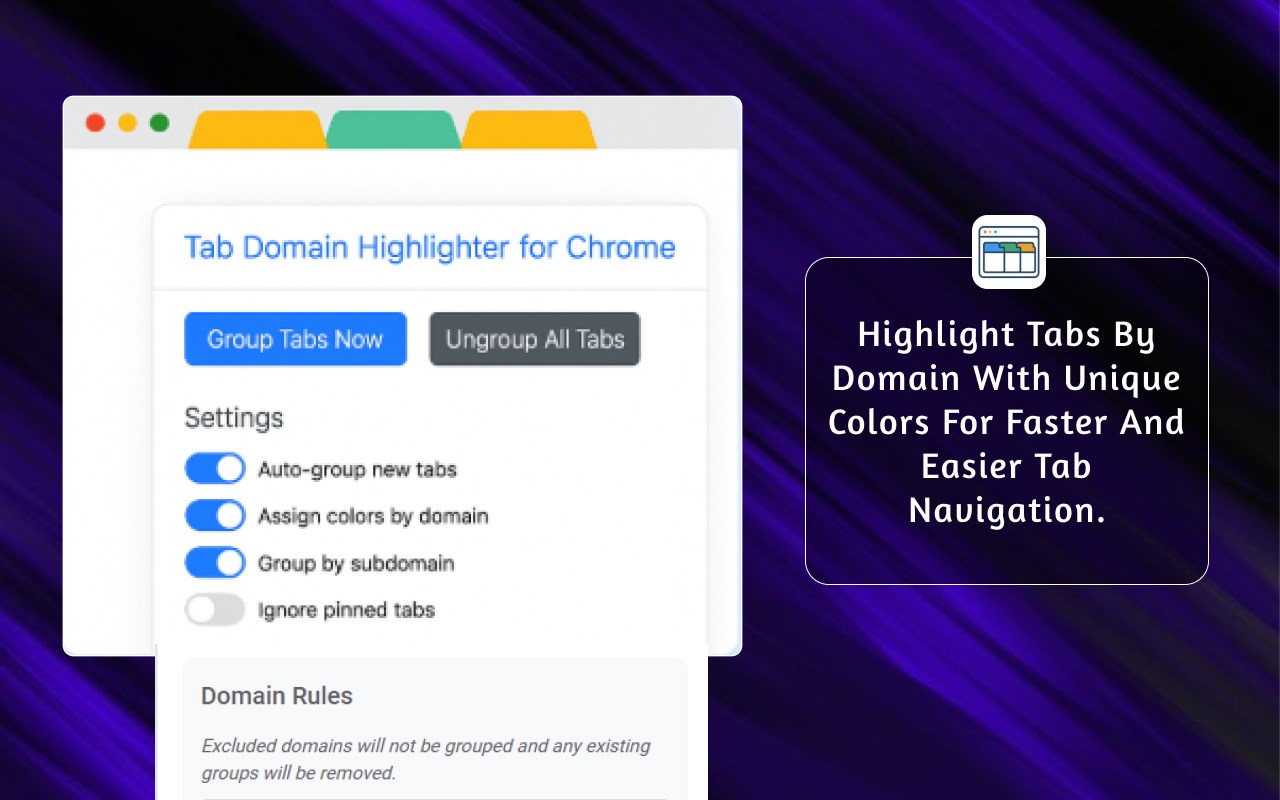The image size is (1280, 800).
Task: Click the "Auto-group new tabs" label text
Action: coord(357,469)
